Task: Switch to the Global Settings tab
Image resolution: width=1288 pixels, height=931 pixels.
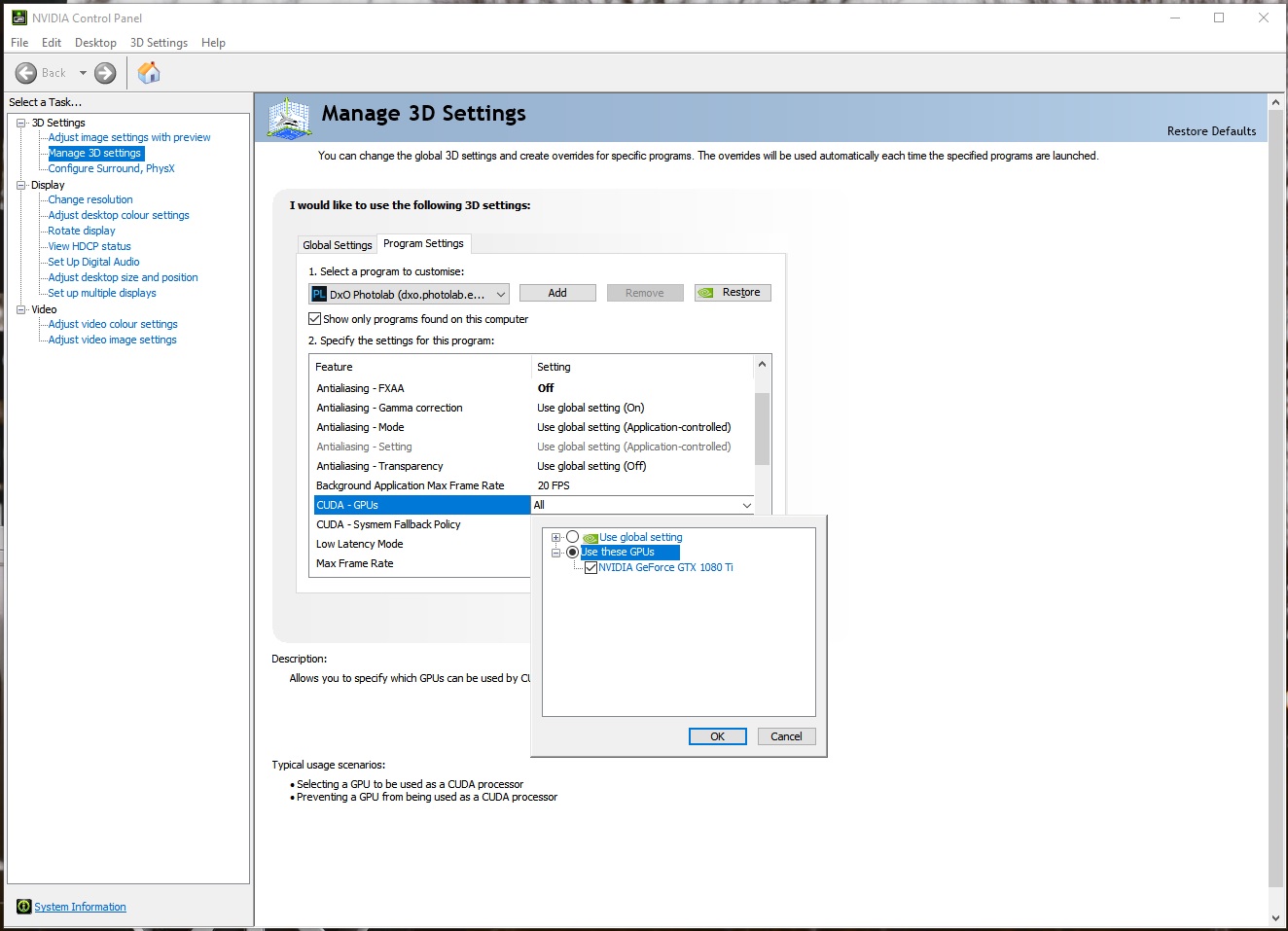Action: pyautogui.click(x=337, y=245)
